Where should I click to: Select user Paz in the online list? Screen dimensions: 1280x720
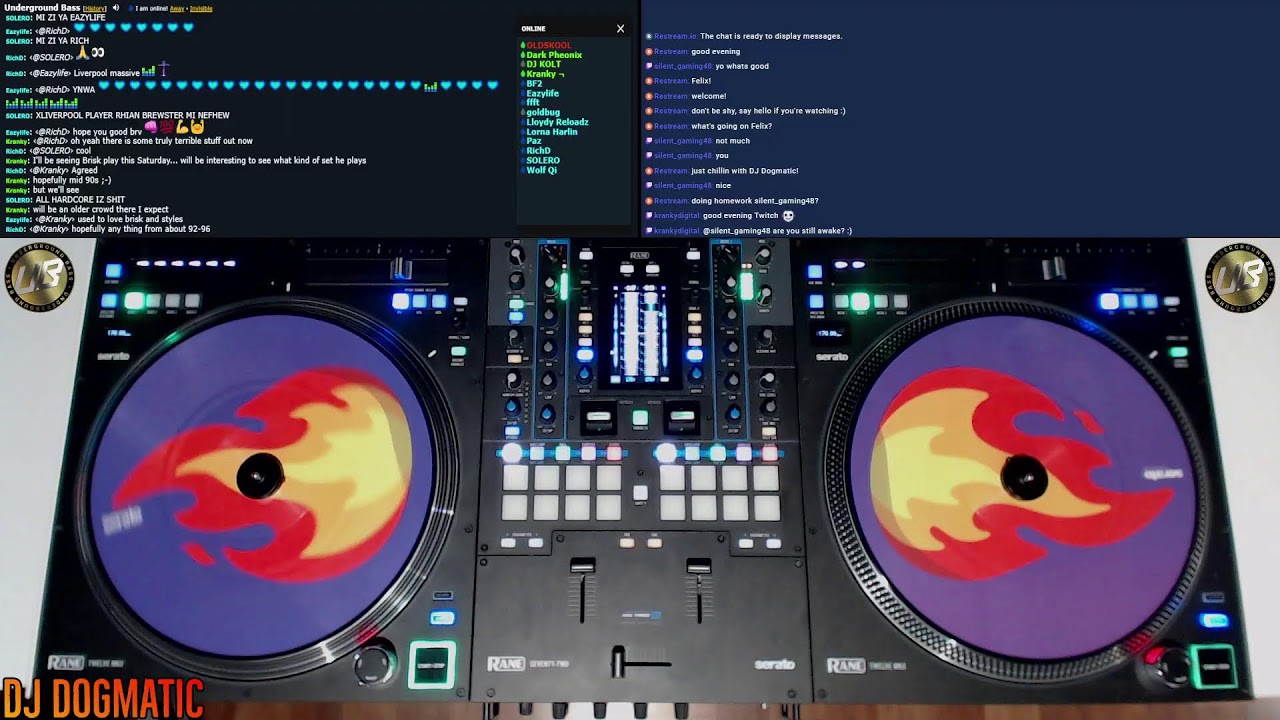click(x=534, y=141)
